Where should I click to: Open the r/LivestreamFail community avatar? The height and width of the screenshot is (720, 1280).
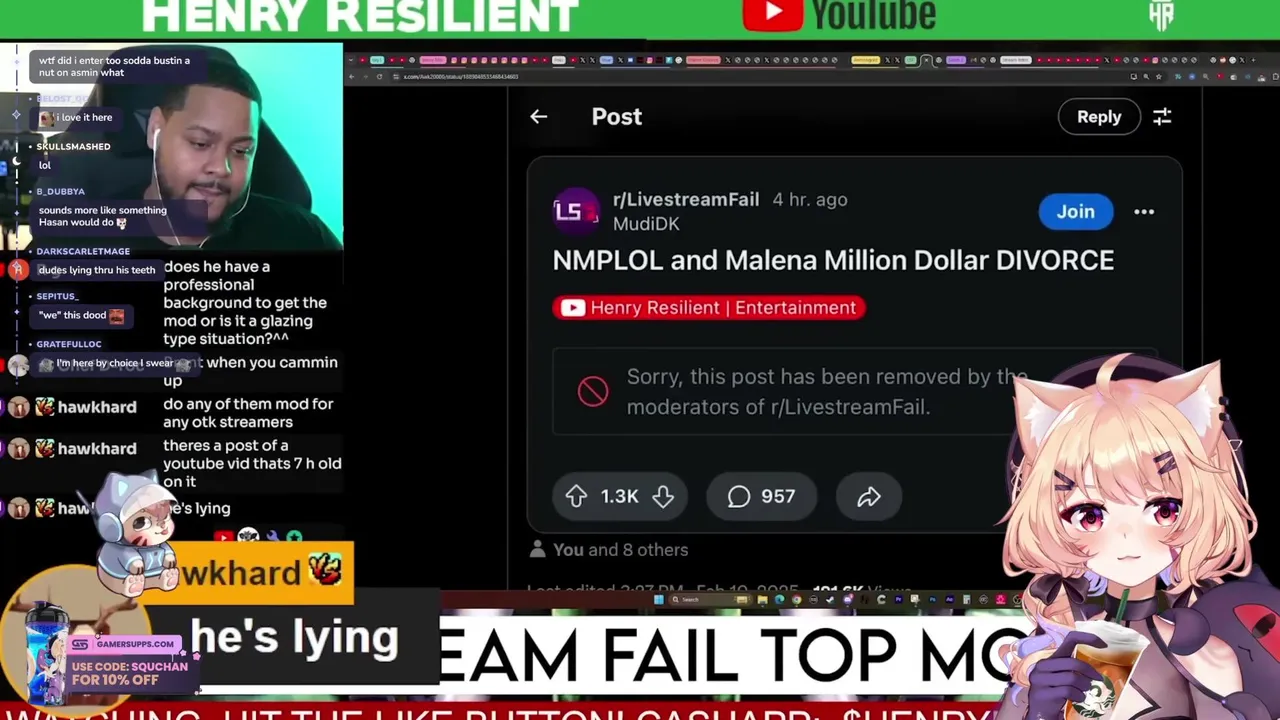pyautogui.click(x=575, y=211)
